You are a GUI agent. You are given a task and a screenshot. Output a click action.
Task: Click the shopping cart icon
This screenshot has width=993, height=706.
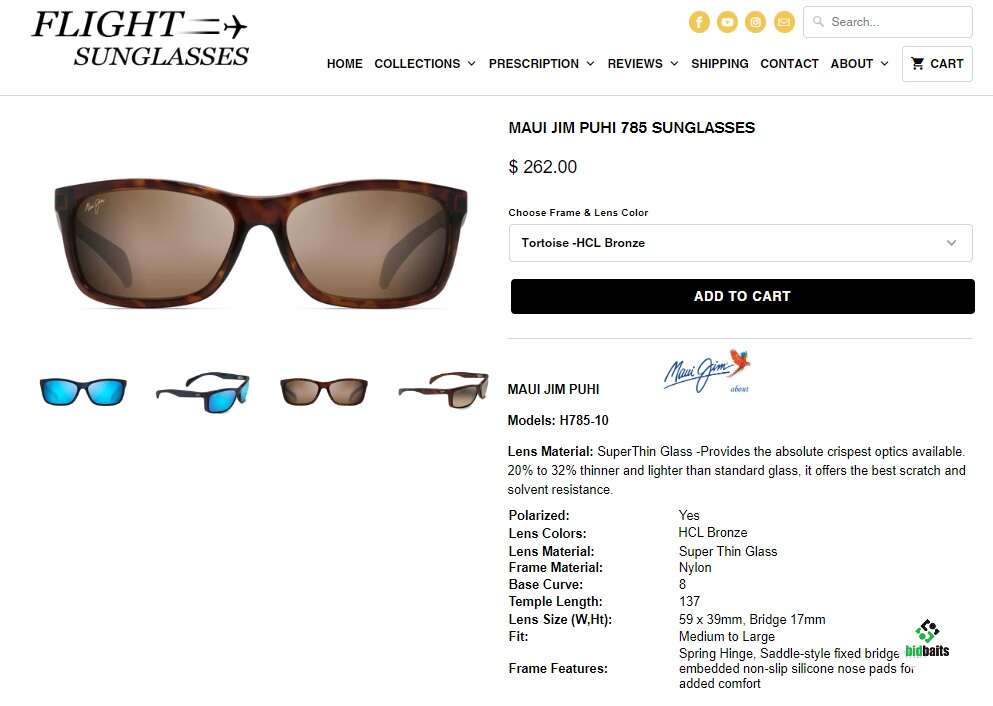(x=917, y=63)
